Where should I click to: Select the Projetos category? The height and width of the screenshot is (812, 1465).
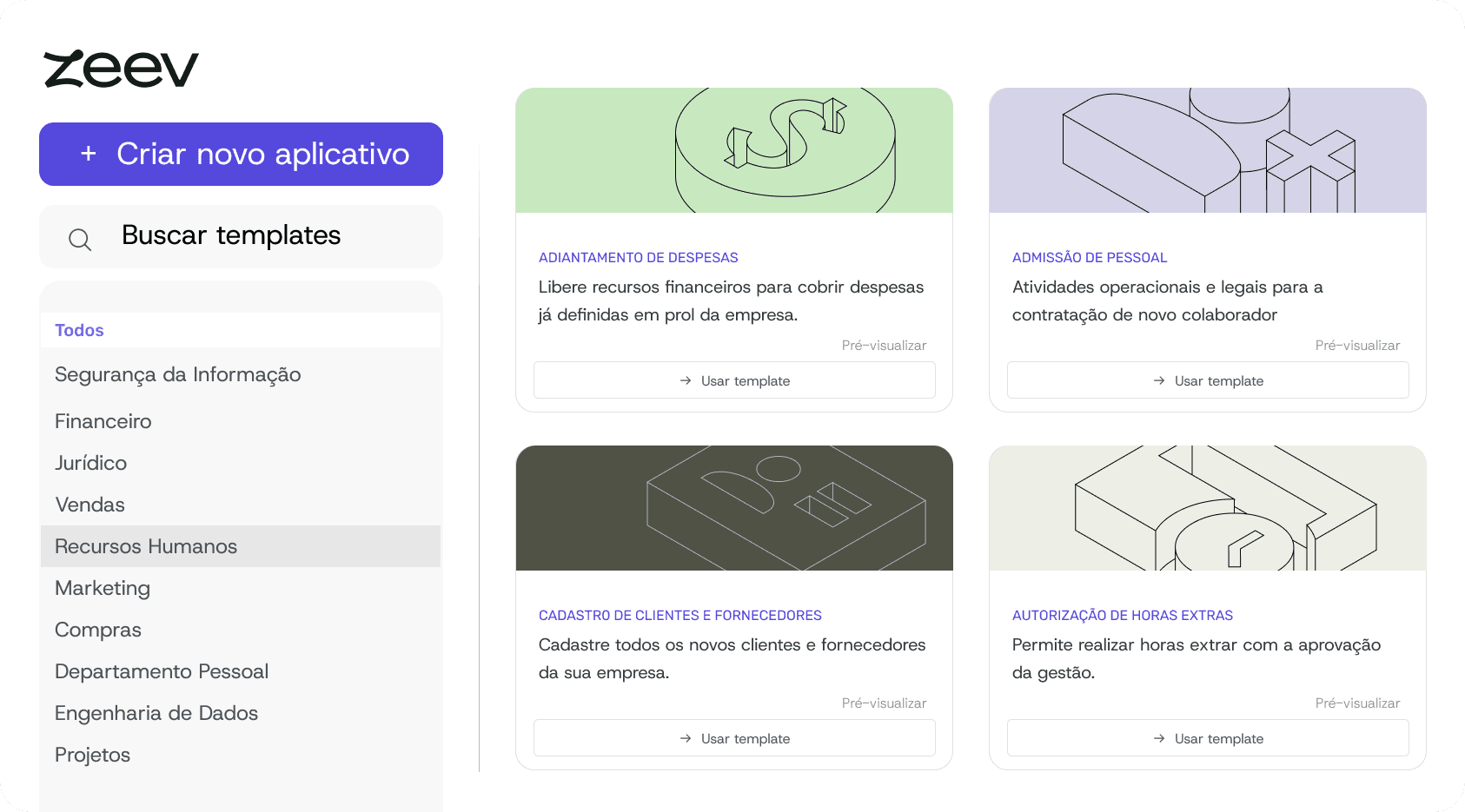tap(92, 755)
